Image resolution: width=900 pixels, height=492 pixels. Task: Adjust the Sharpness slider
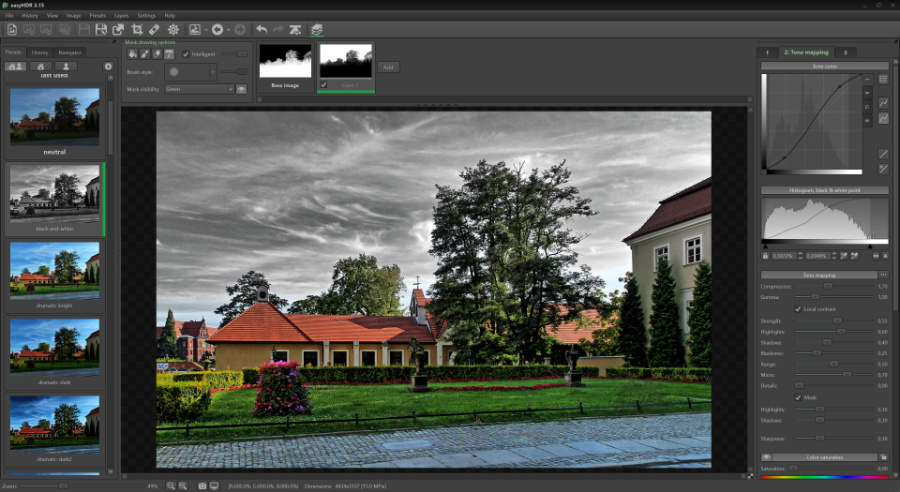click(833, 438)
